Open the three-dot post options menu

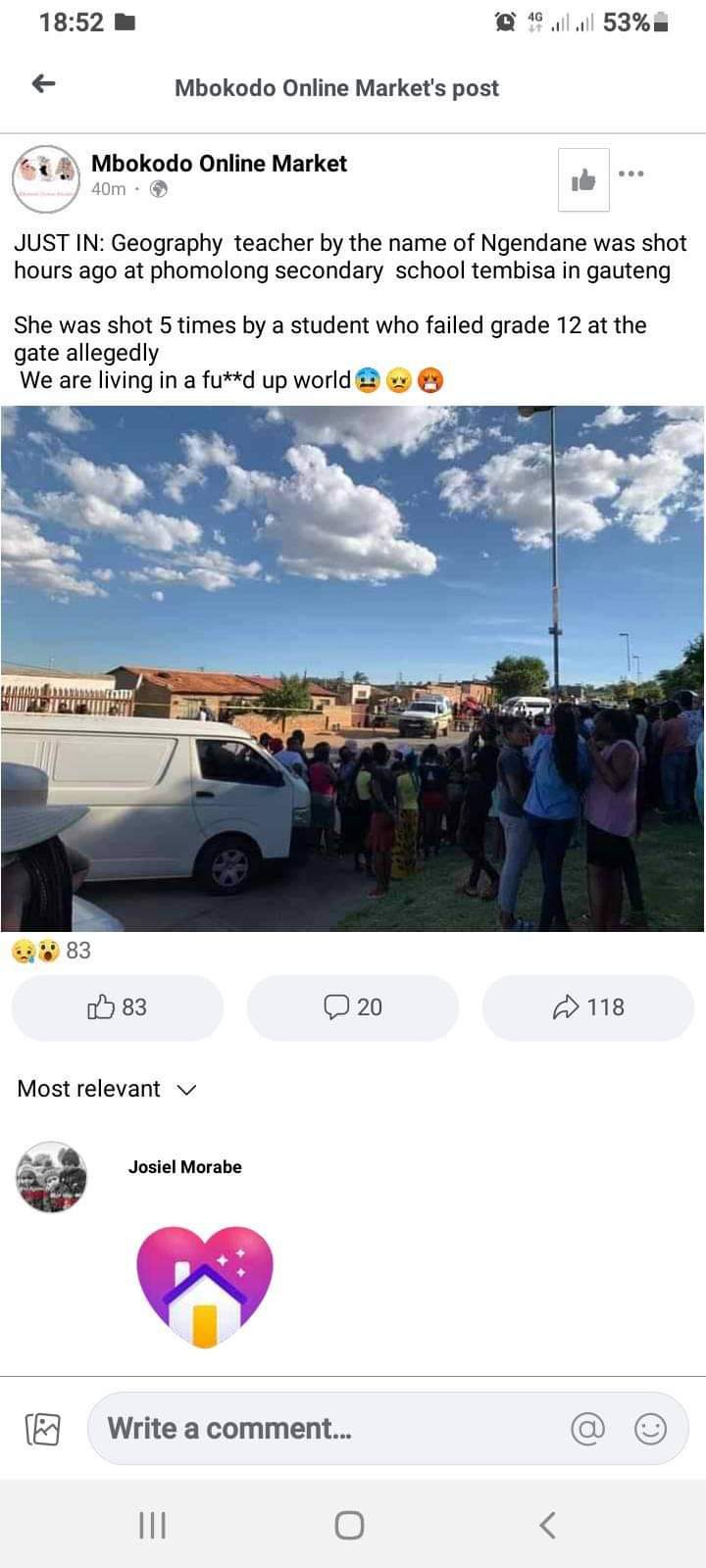[631, 173]
